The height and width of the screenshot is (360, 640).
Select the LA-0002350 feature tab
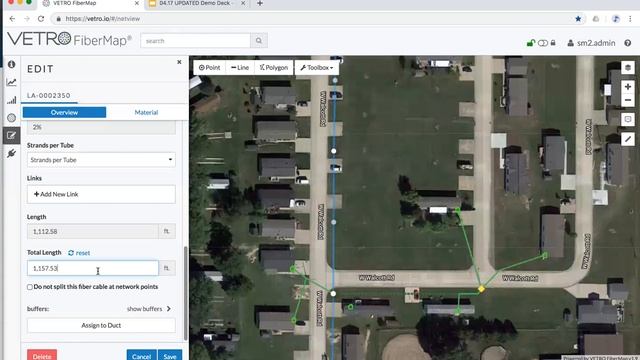[49, 96]
